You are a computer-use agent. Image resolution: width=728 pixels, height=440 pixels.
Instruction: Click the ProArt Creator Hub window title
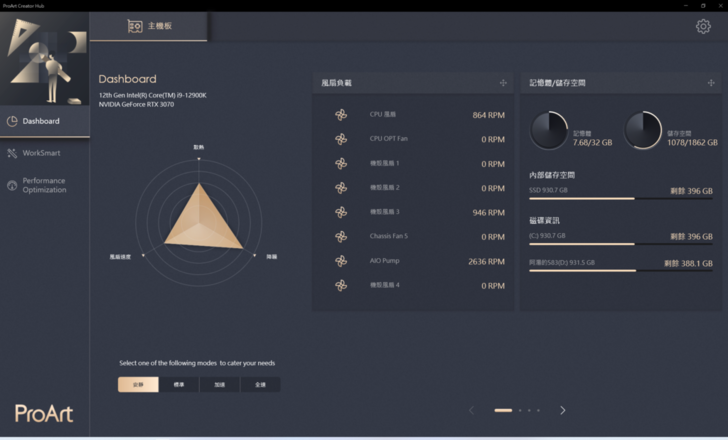(23, 6)
